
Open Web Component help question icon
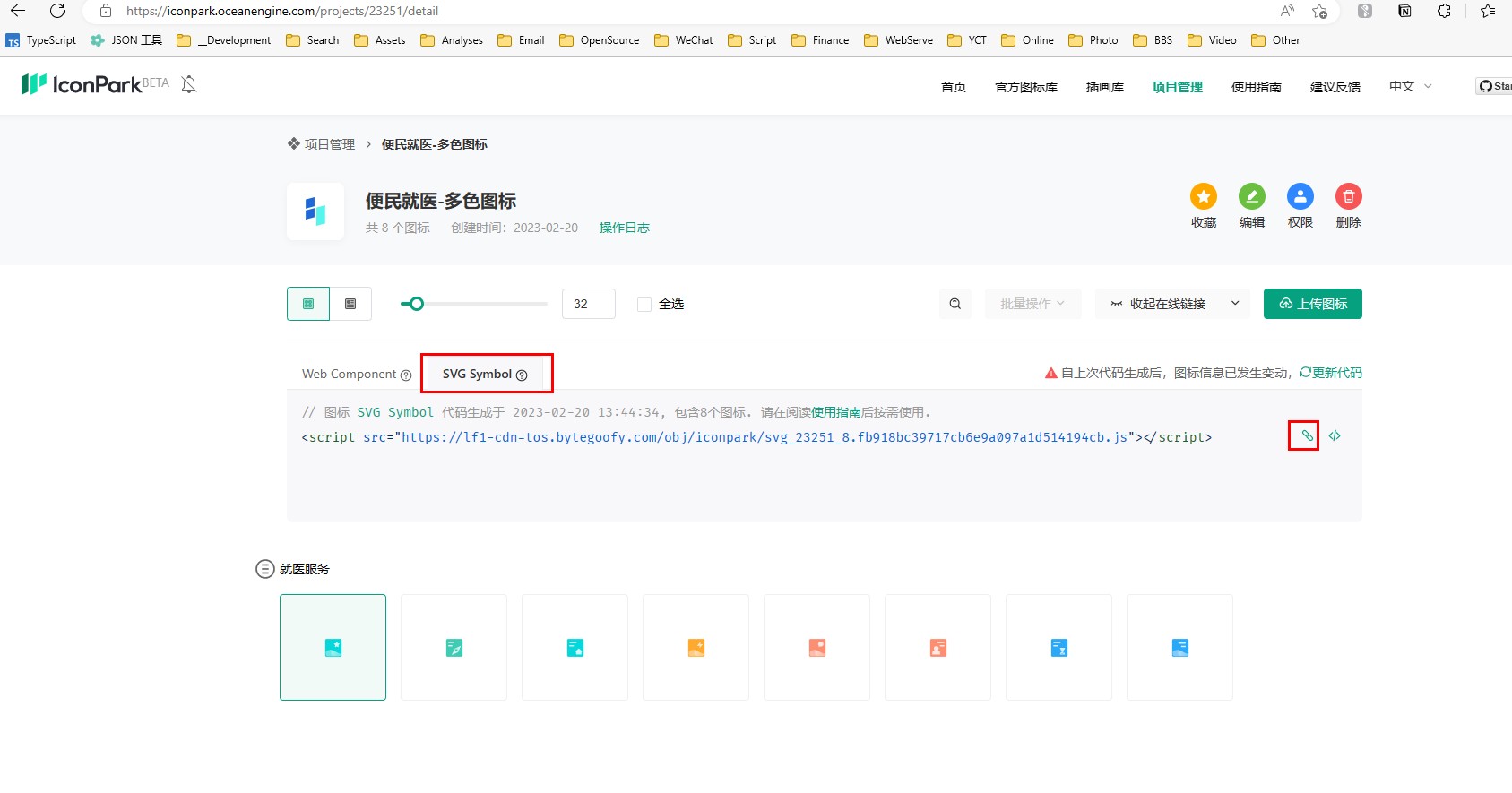[x=406, y=375]
